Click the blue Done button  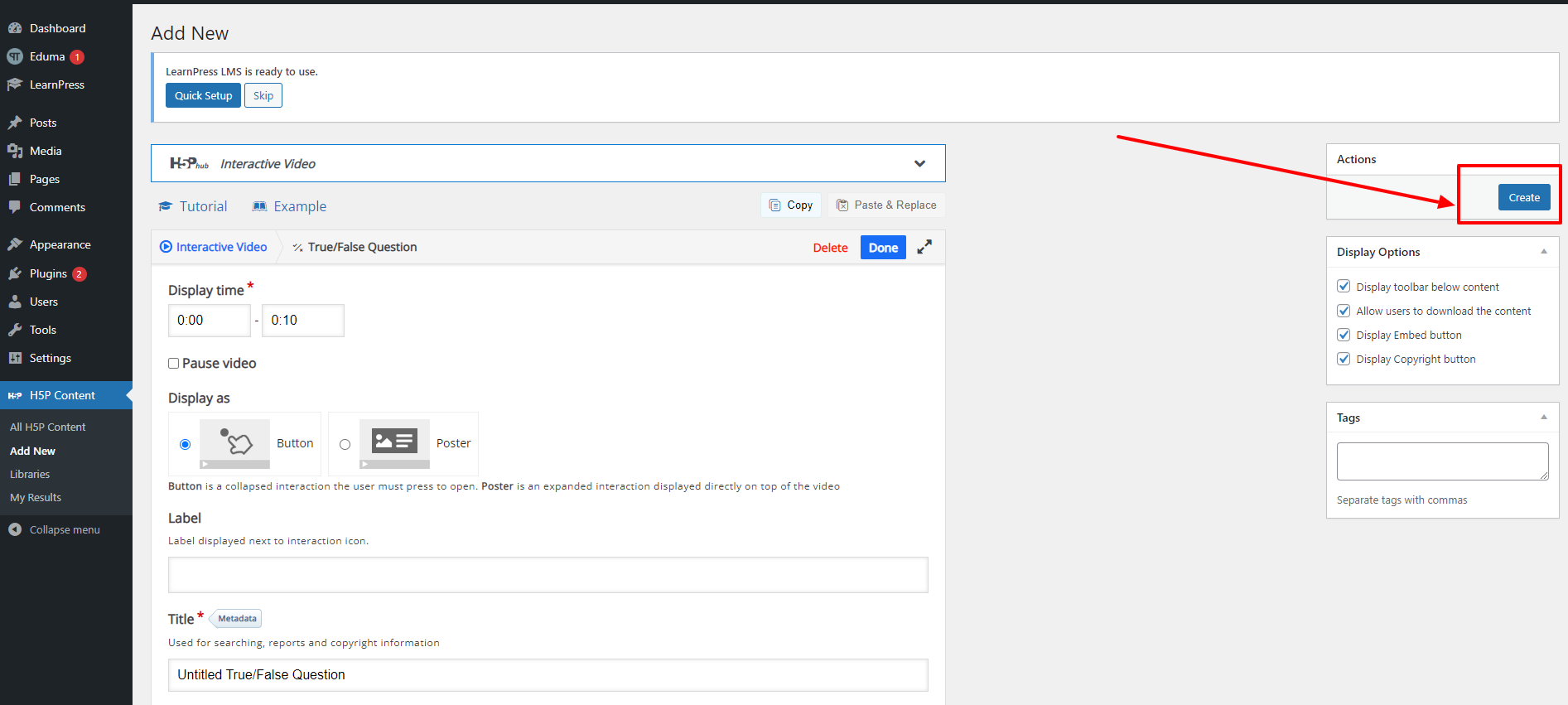(x=883, y=248)
